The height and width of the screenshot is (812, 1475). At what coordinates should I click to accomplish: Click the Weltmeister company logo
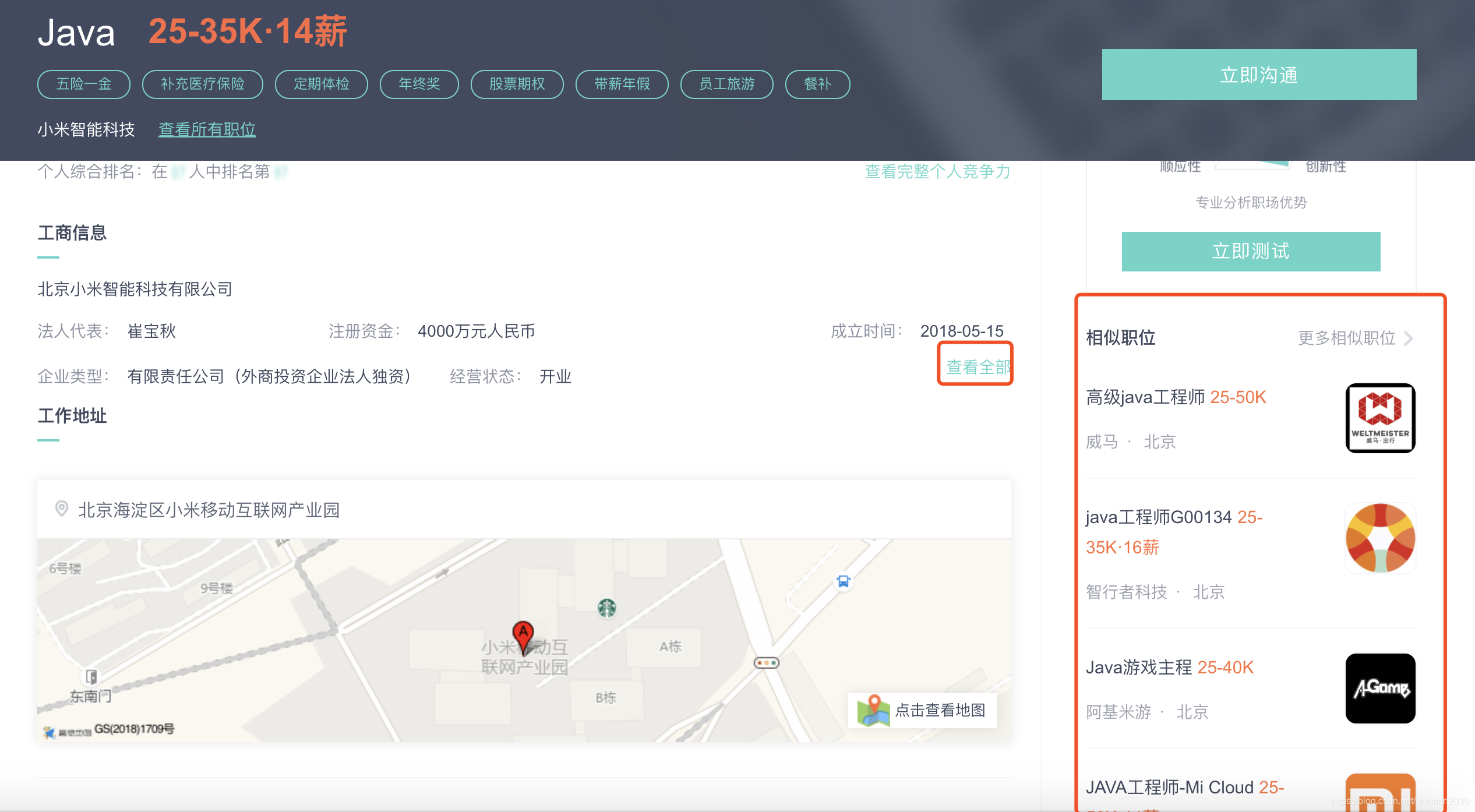click(x=1380, y=418)
